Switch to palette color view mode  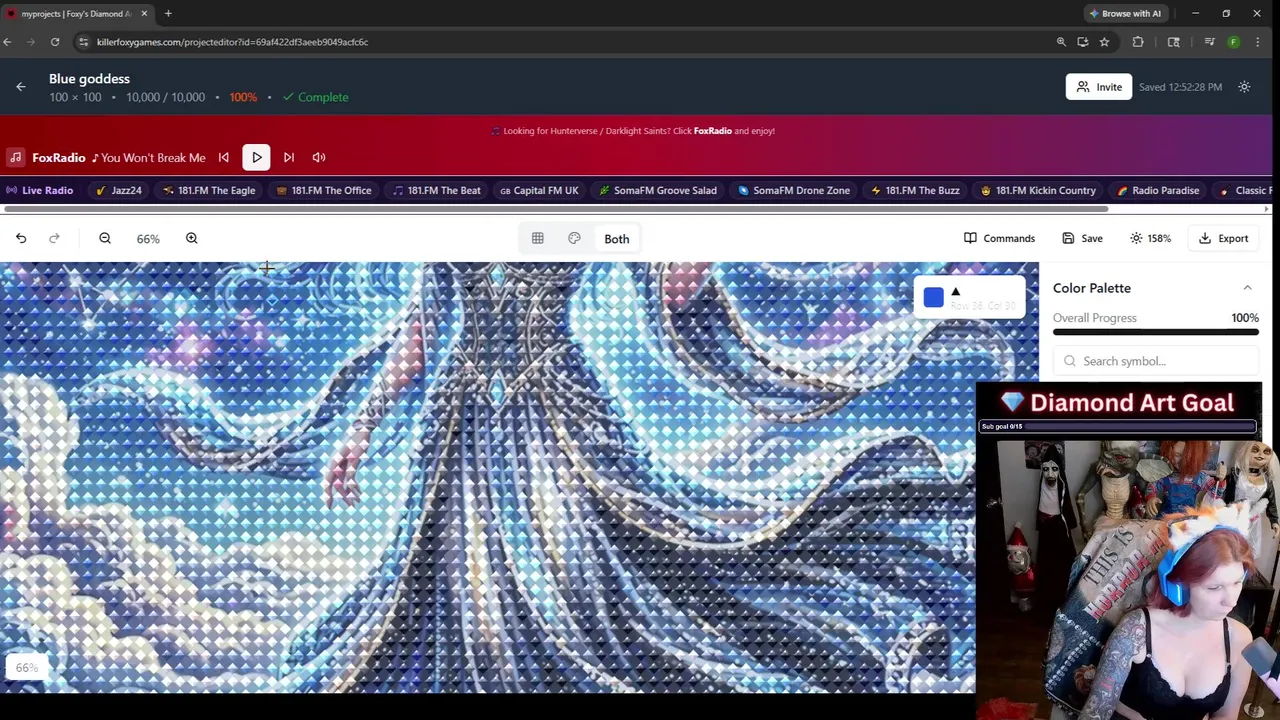(x=574, y=239)
